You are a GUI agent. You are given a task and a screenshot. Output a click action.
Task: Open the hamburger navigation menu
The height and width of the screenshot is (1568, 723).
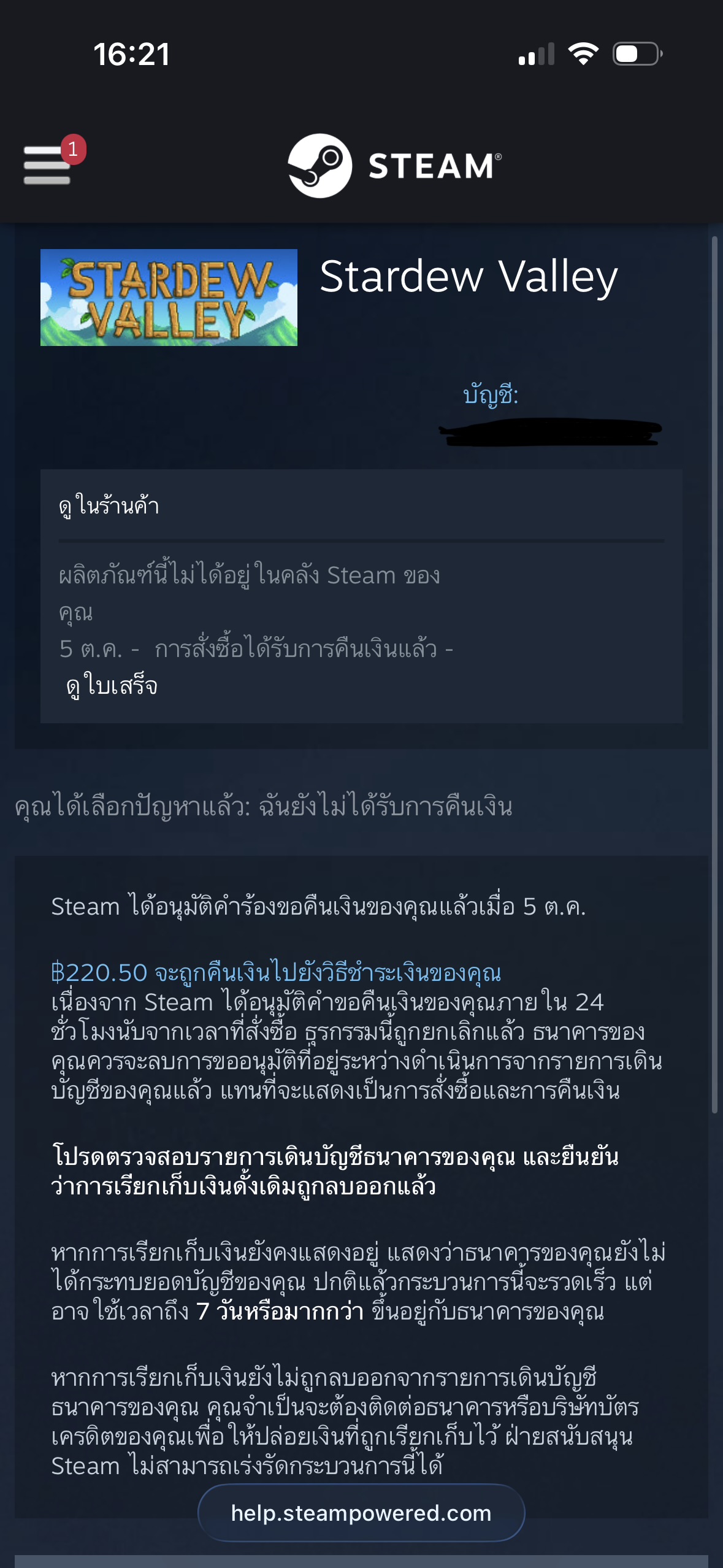click(x=47, y=164)
